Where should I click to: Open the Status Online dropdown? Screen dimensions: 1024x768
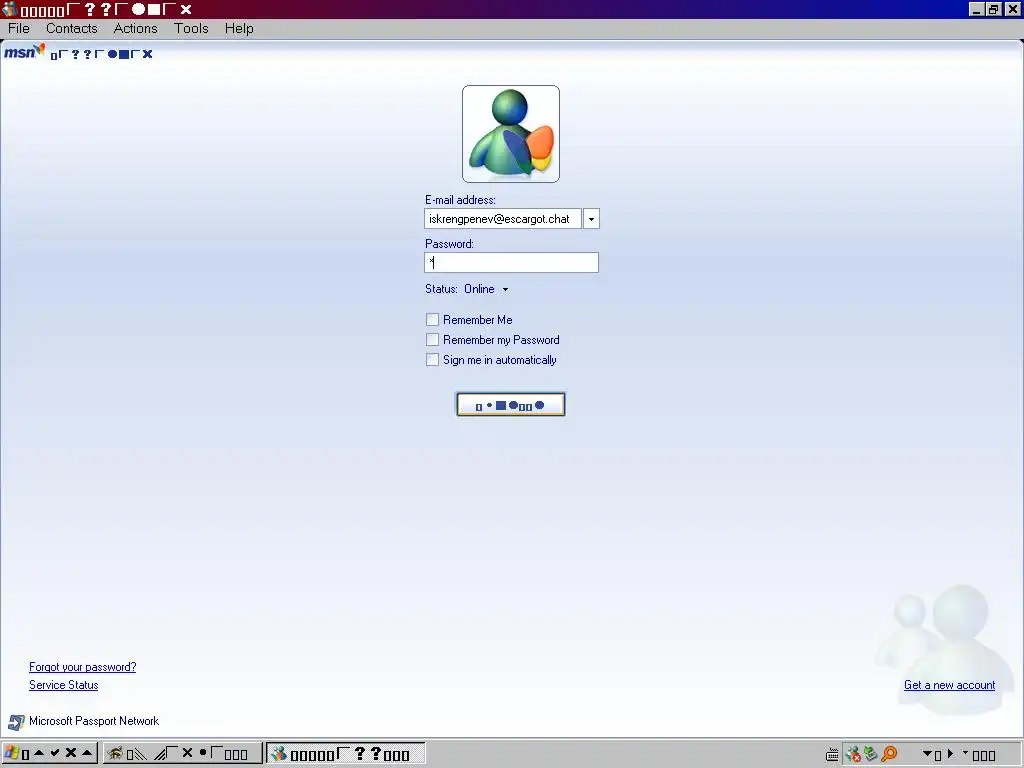(x=486, y=289)
